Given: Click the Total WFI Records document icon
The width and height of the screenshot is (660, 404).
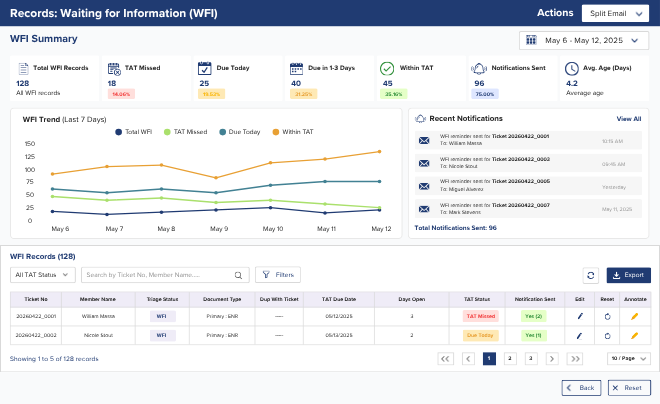Looking at the screenshot, I should pyautogui.click(x=24, y=68).
